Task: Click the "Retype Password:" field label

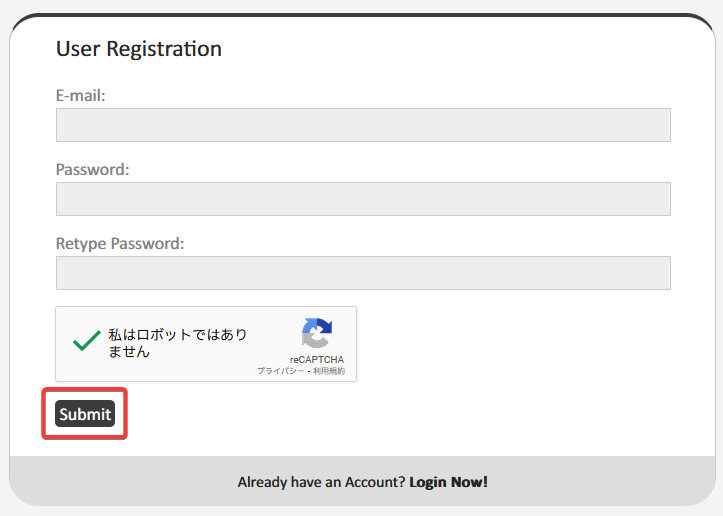Action: pos(120,243)
